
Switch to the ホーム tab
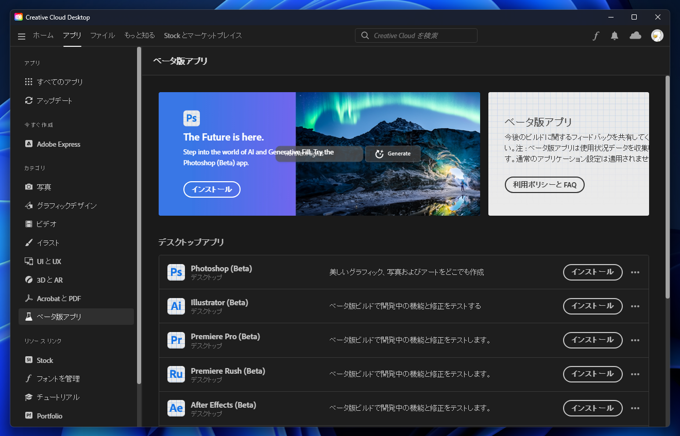(x=43, y=36)
